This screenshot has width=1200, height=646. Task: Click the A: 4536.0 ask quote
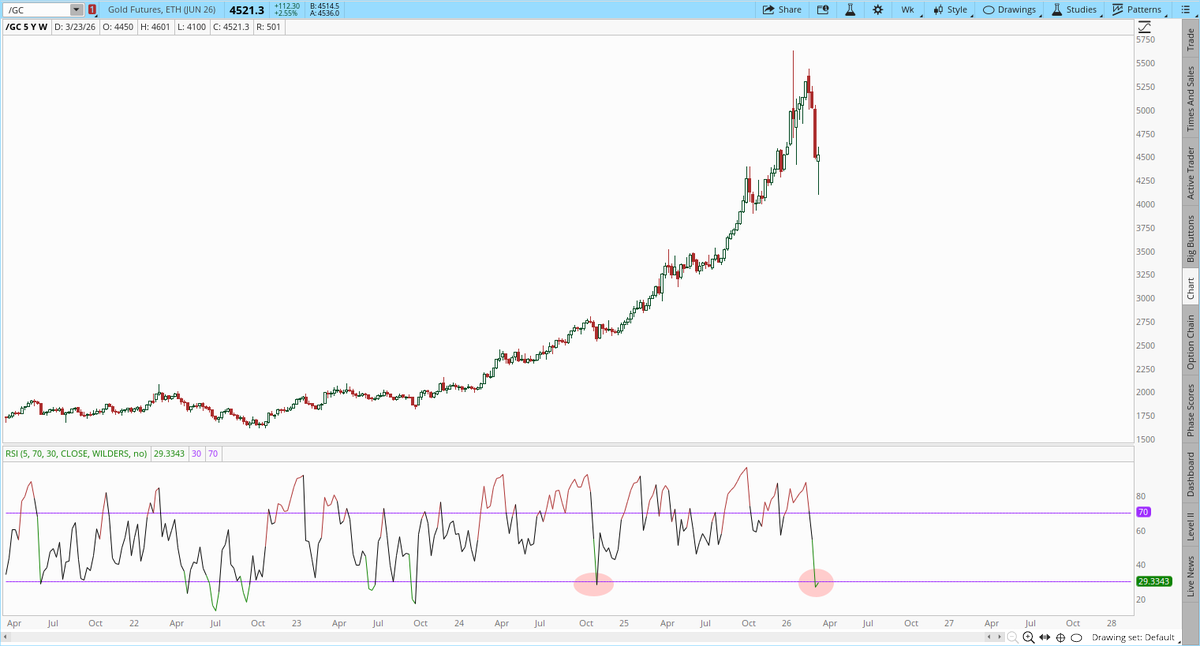325,13
